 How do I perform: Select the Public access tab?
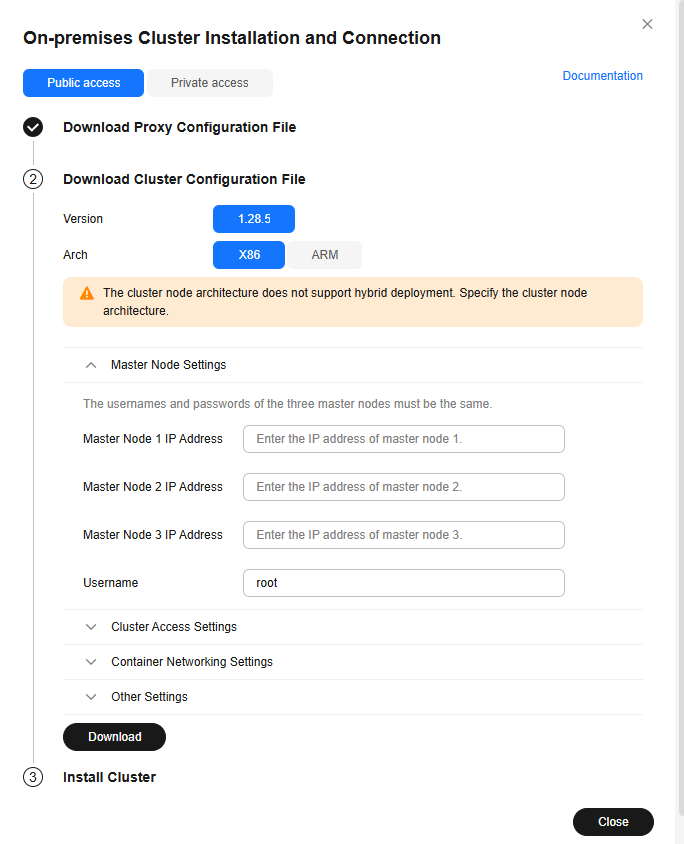[x=83, y=83]
